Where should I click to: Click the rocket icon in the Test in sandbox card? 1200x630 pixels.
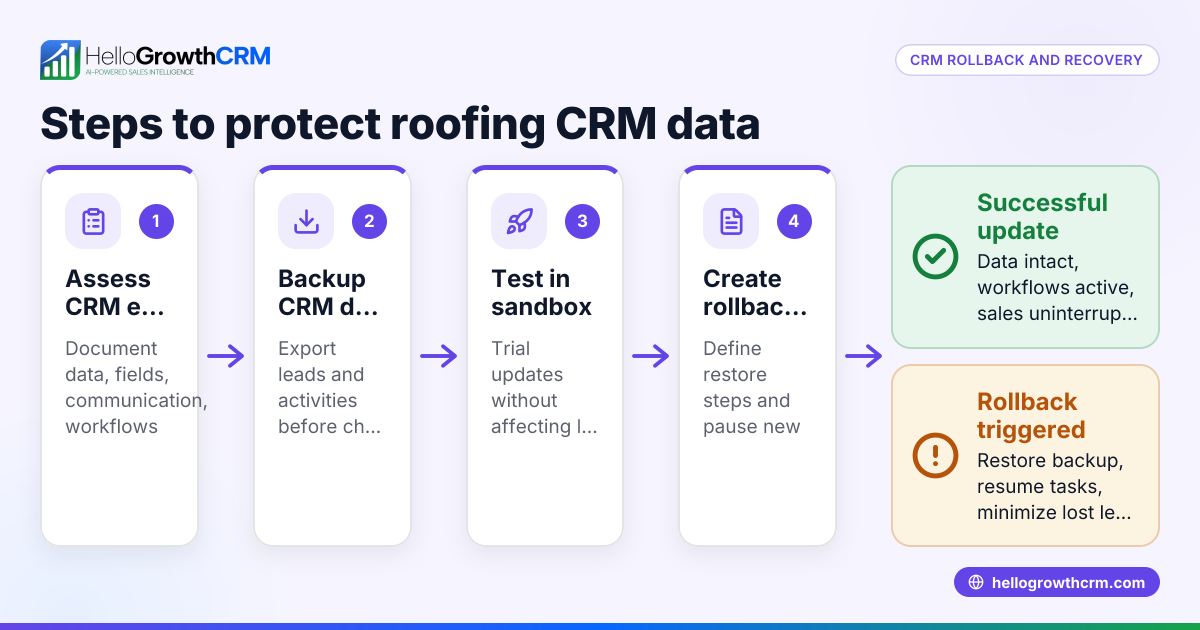coord(518,221)
